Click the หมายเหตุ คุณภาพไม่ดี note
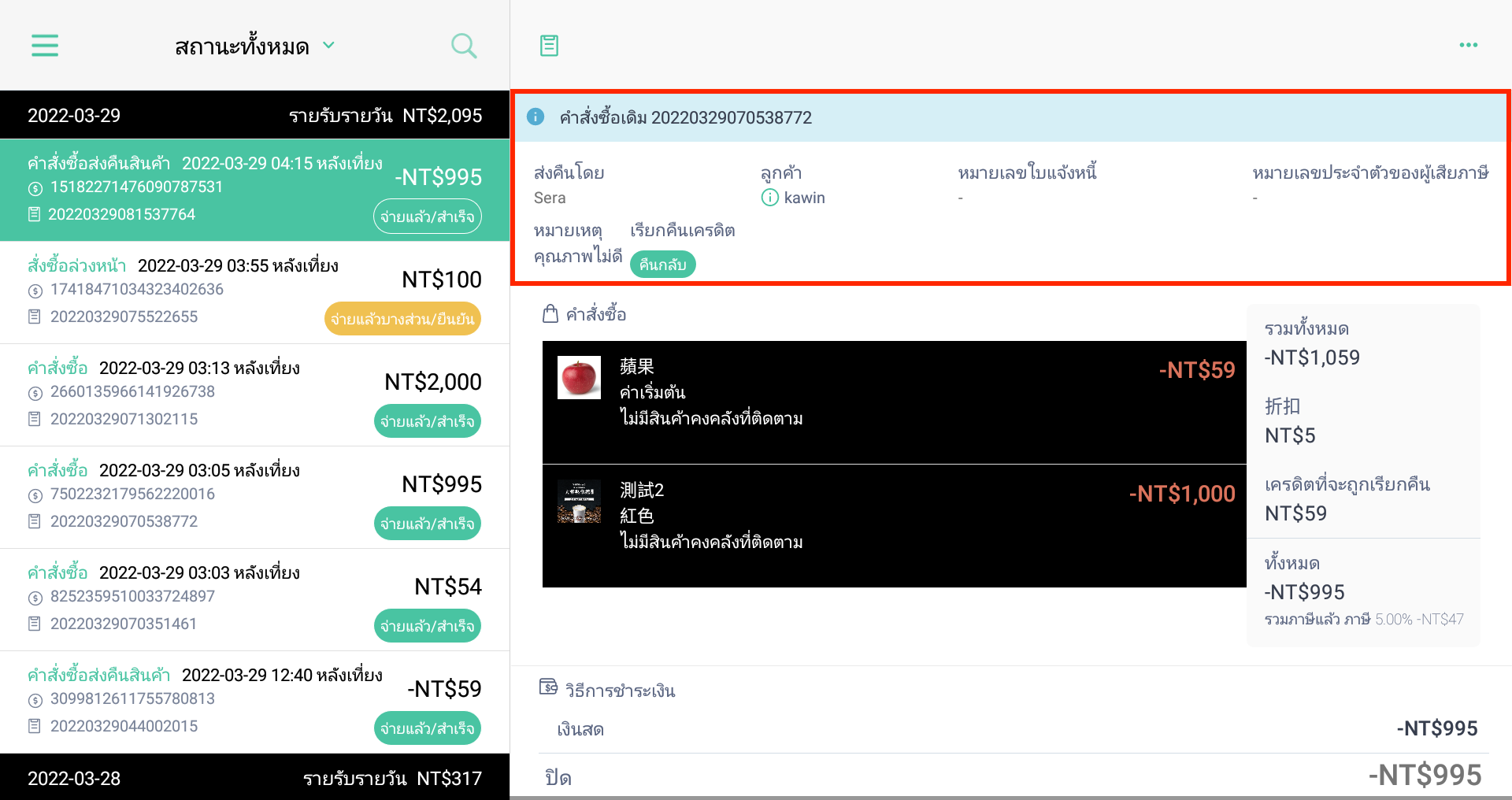1512x800 pixels. (x=577, y=243)
